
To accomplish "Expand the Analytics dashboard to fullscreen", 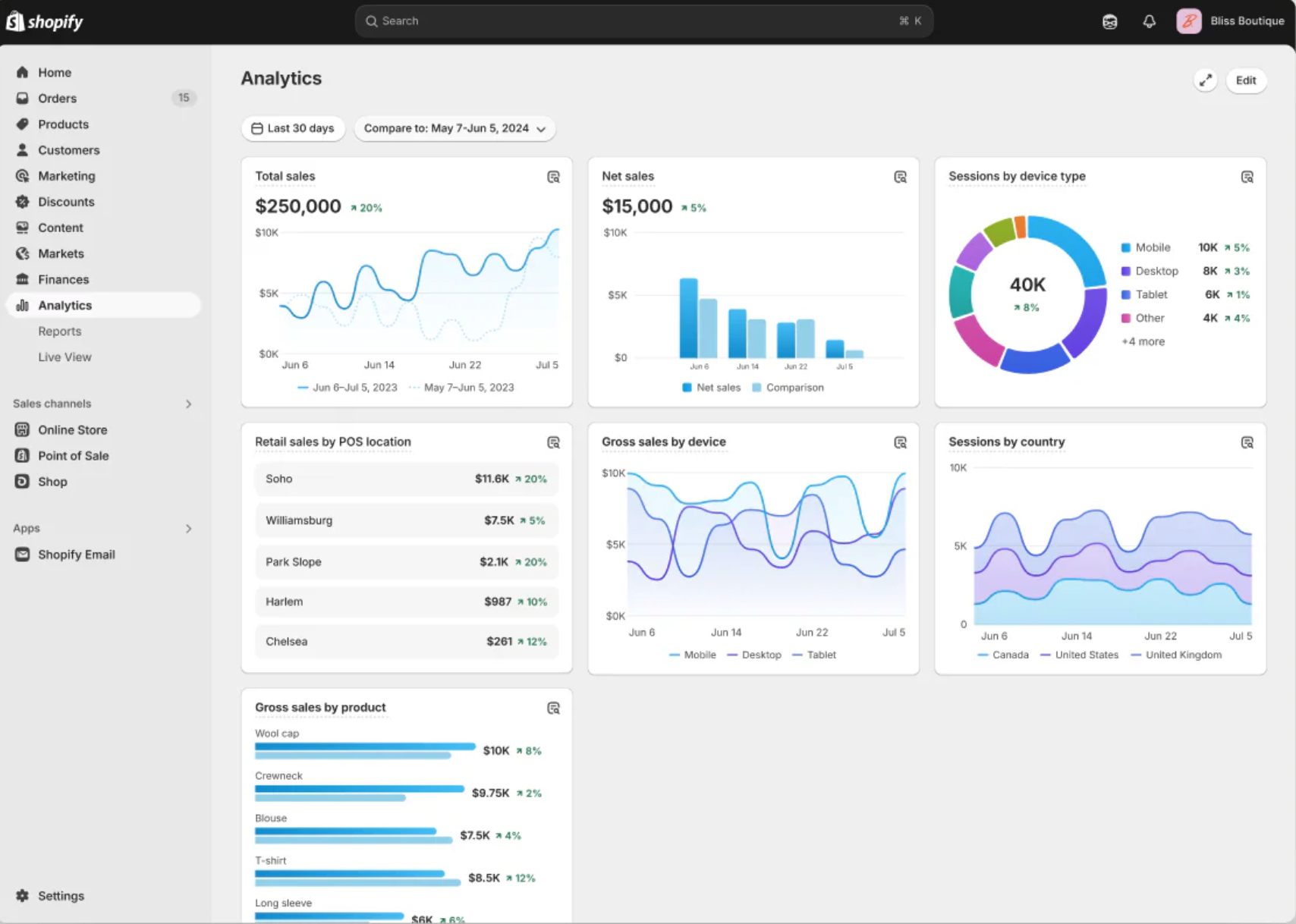I will point(1206,80).
